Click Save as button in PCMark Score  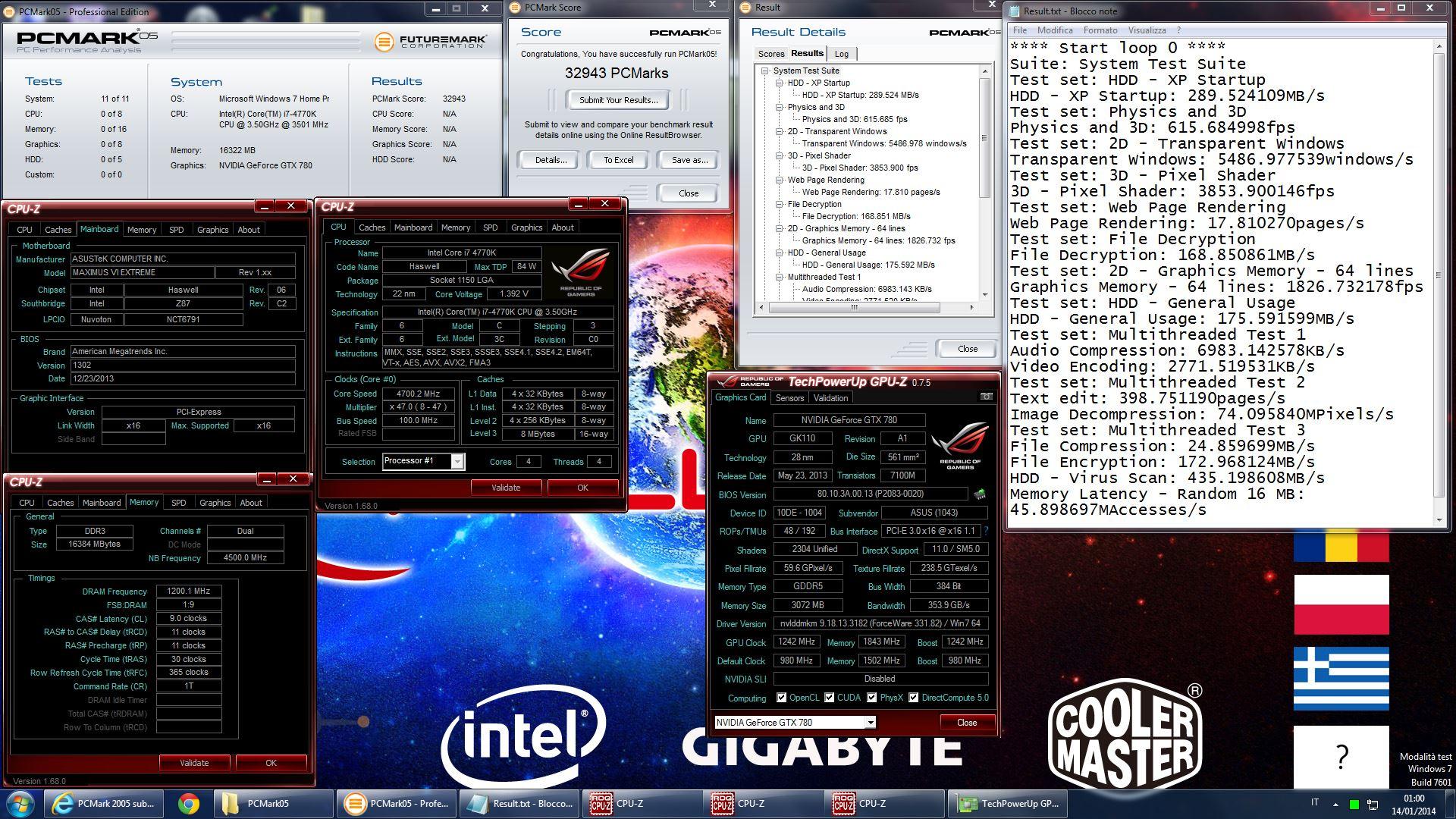click(689, 160)
